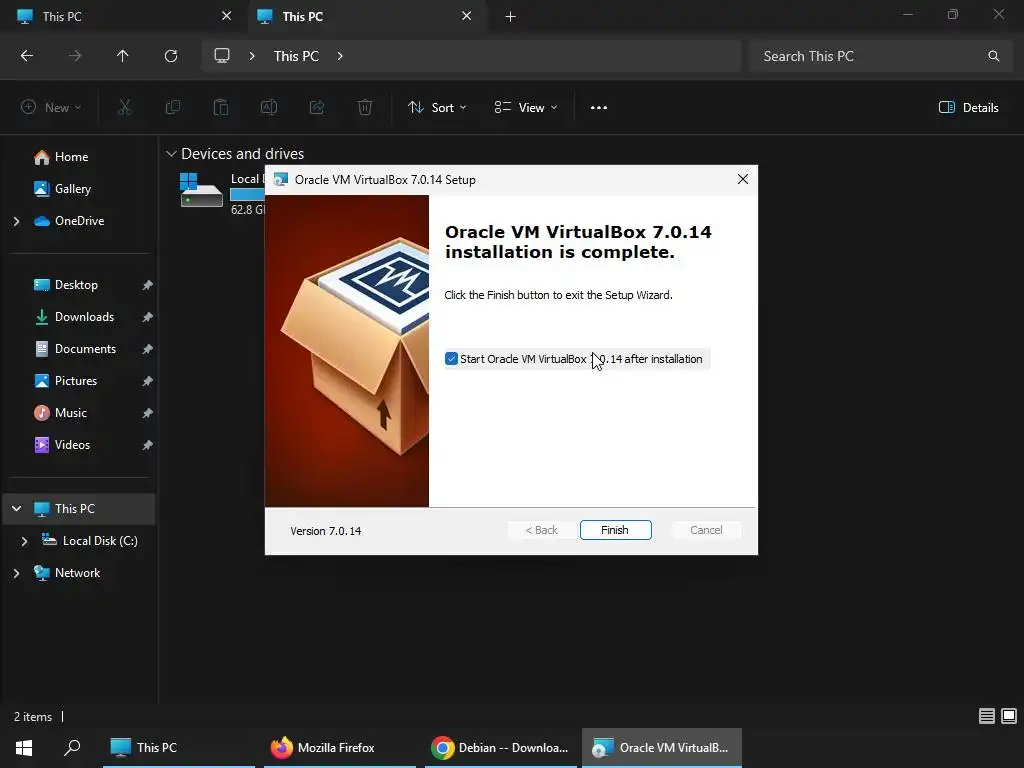The image size is (1024, 768).
Task: Click the Paste icon in Explorer toolbar
Action: coord(221,107)
